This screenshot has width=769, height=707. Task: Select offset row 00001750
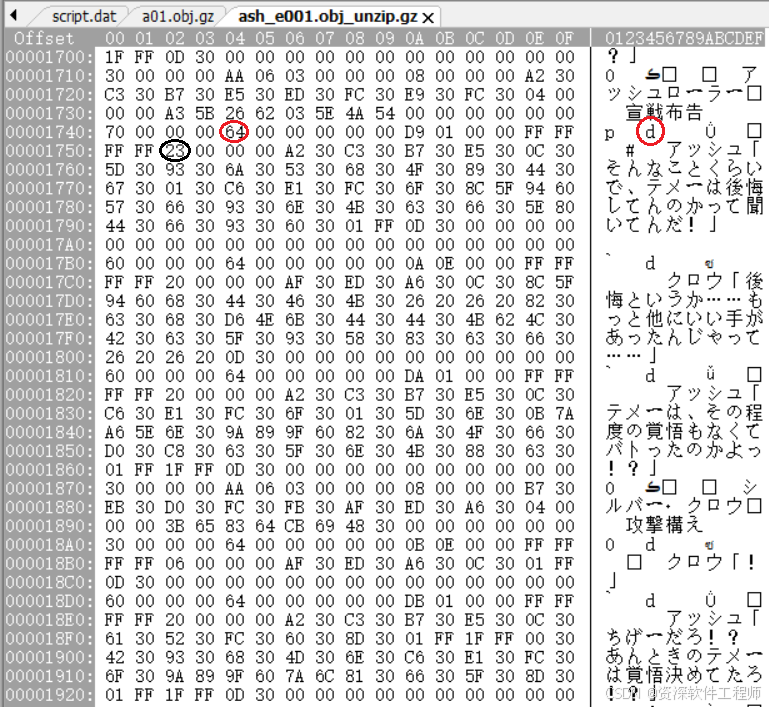click(49, 151)
